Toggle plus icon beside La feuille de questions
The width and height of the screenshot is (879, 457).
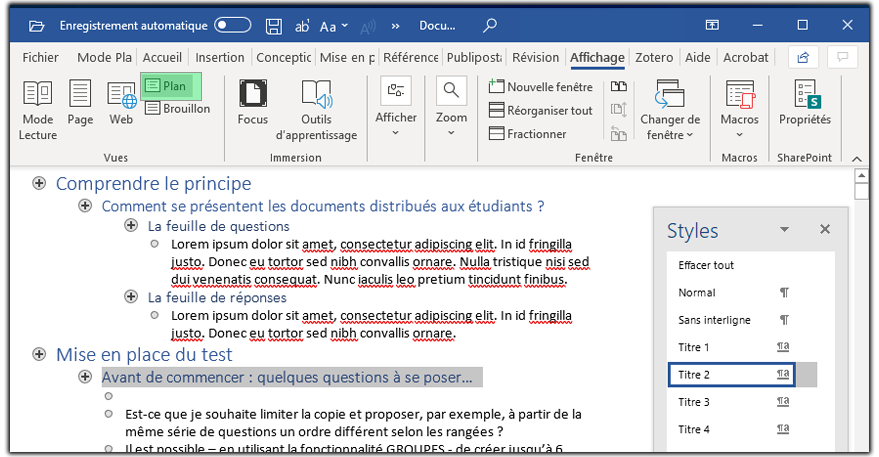point(131,225)
